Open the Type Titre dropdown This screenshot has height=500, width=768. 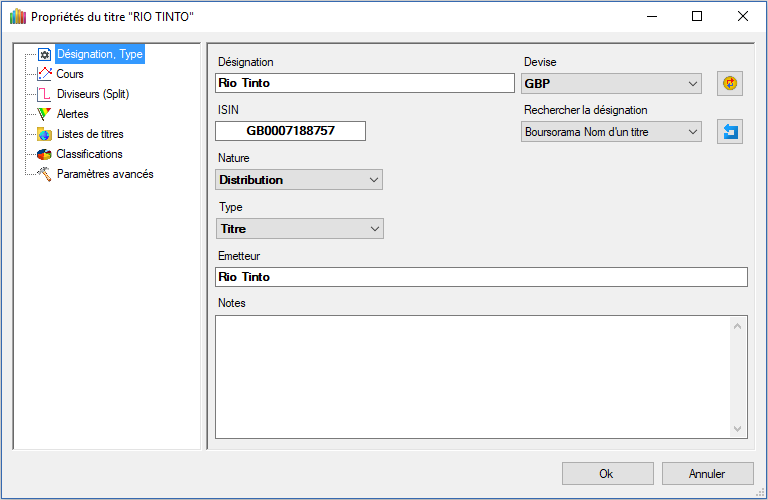(x=300, y=229)
